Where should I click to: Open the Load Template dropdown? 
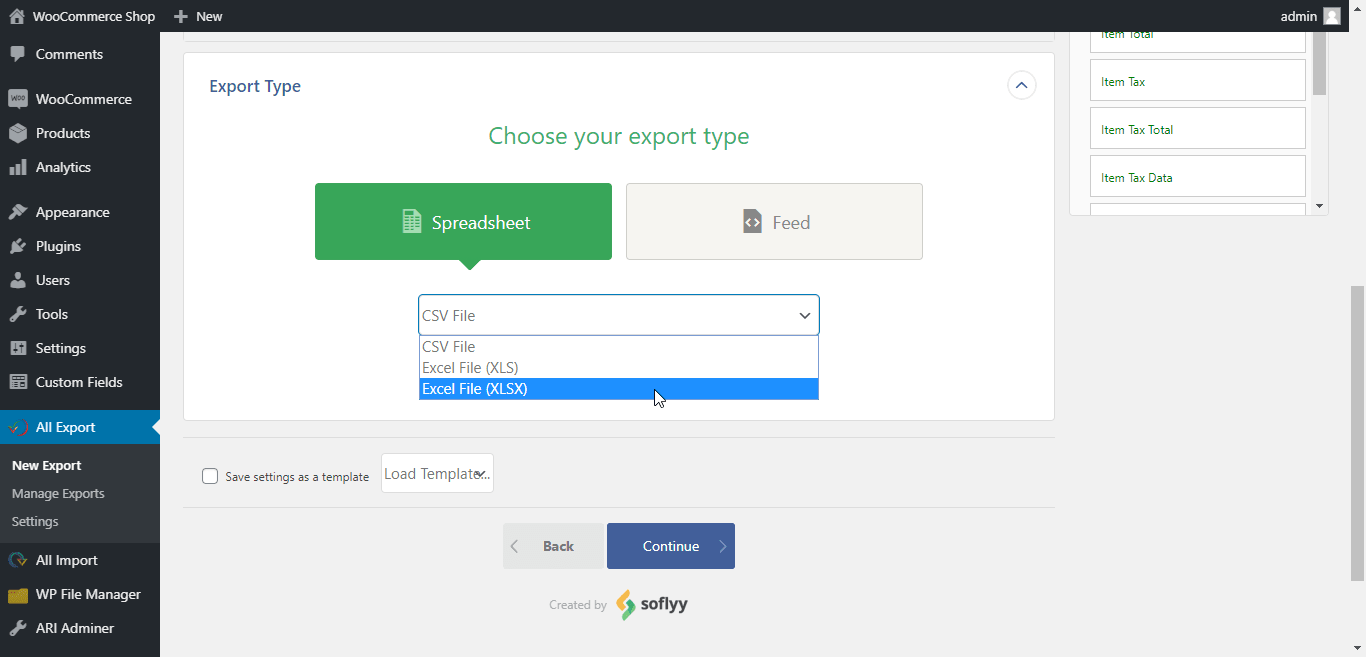tap(437, 473)
